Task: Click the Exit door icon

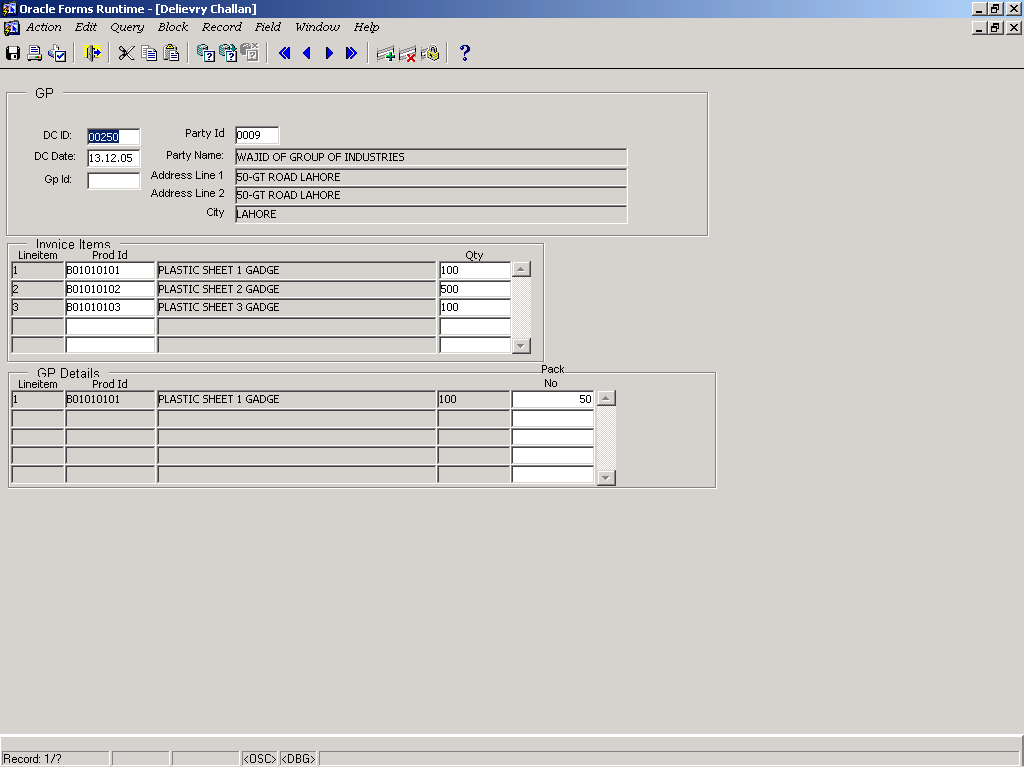Action: coord(93,53)
